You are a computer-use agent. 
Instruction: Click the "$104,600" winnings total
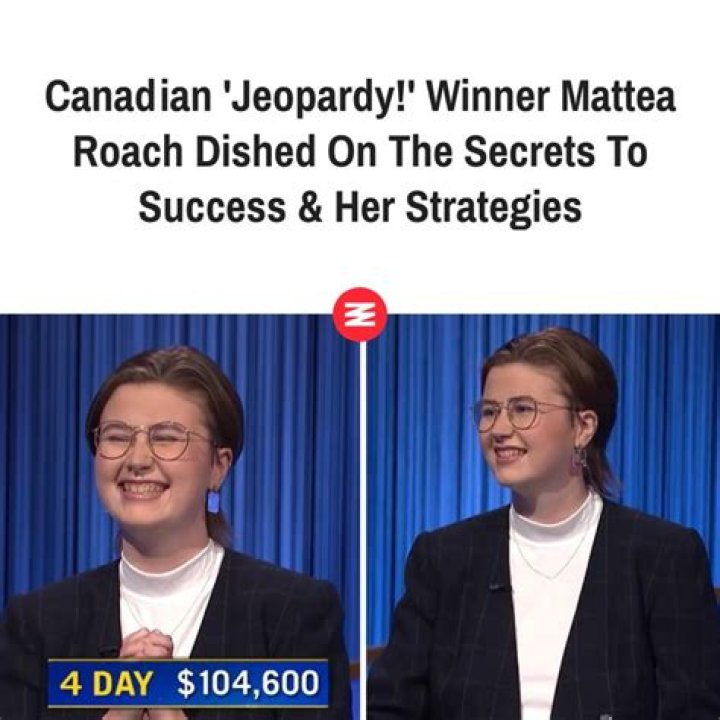[x=248, y=683]
